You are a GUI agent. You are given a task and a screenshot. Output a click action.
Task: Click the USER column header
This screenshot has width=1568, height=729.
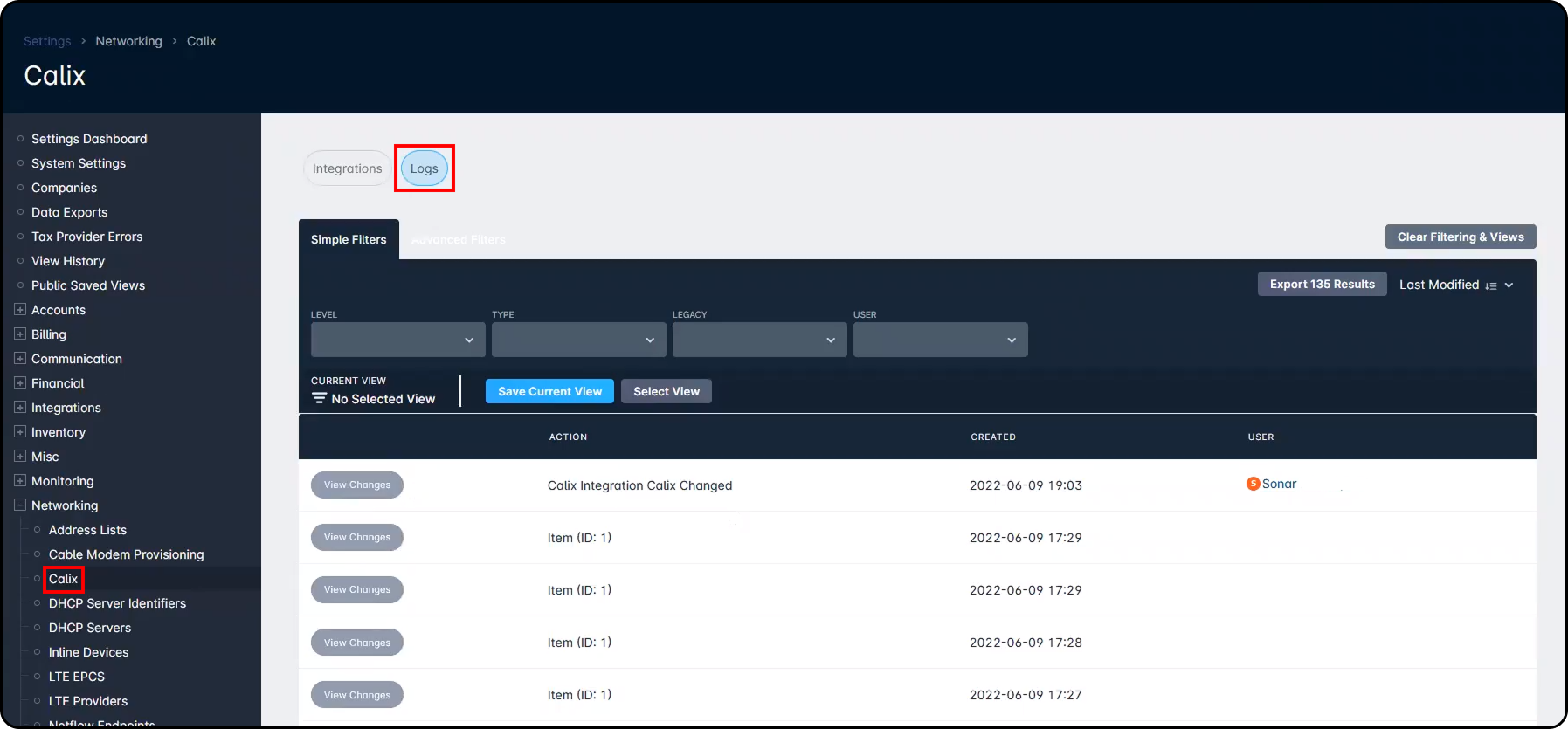point(1261,437)
